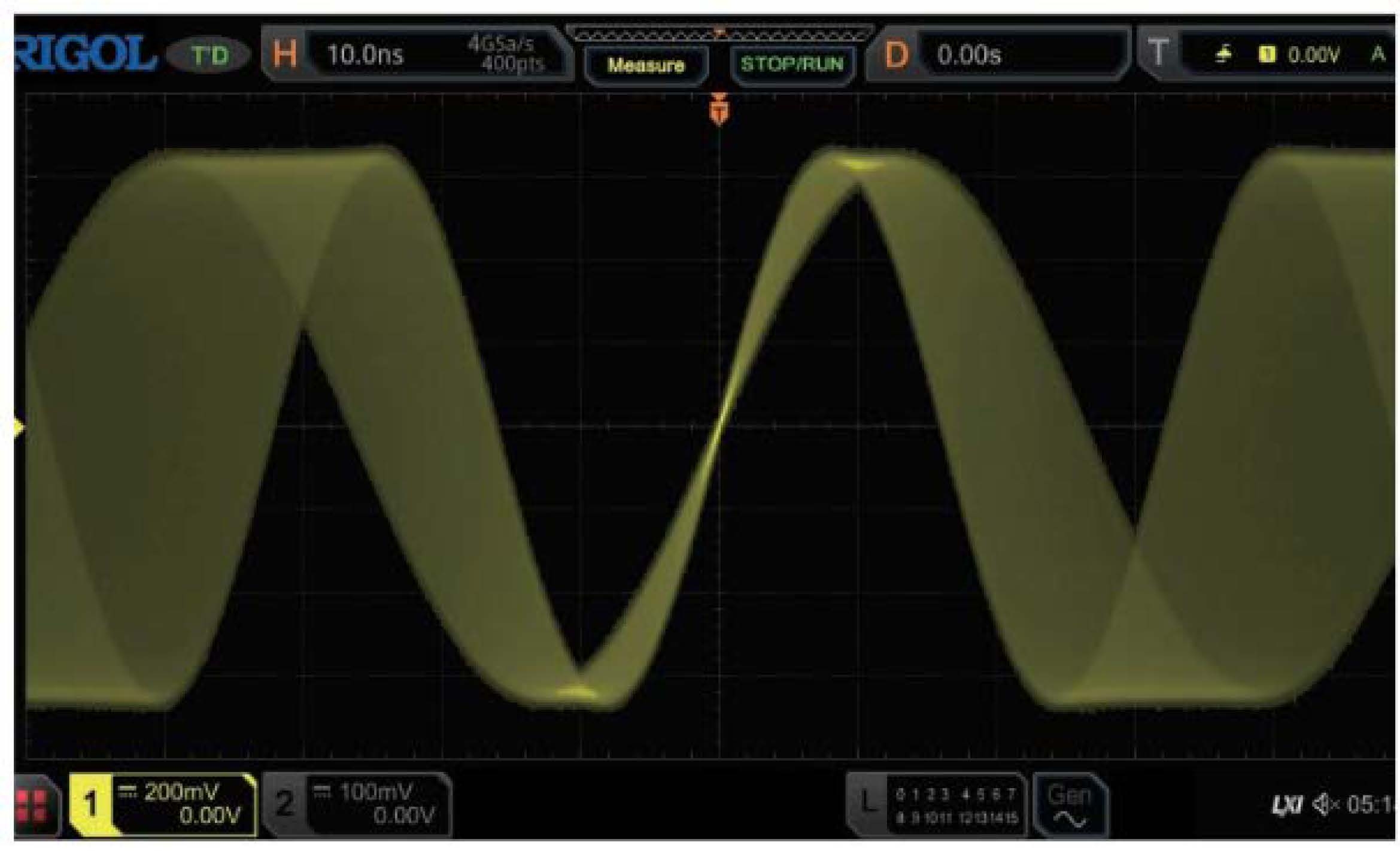1400x851 pixels.
Task: Click the orange trigger position marker
Action: click(719, 109)
